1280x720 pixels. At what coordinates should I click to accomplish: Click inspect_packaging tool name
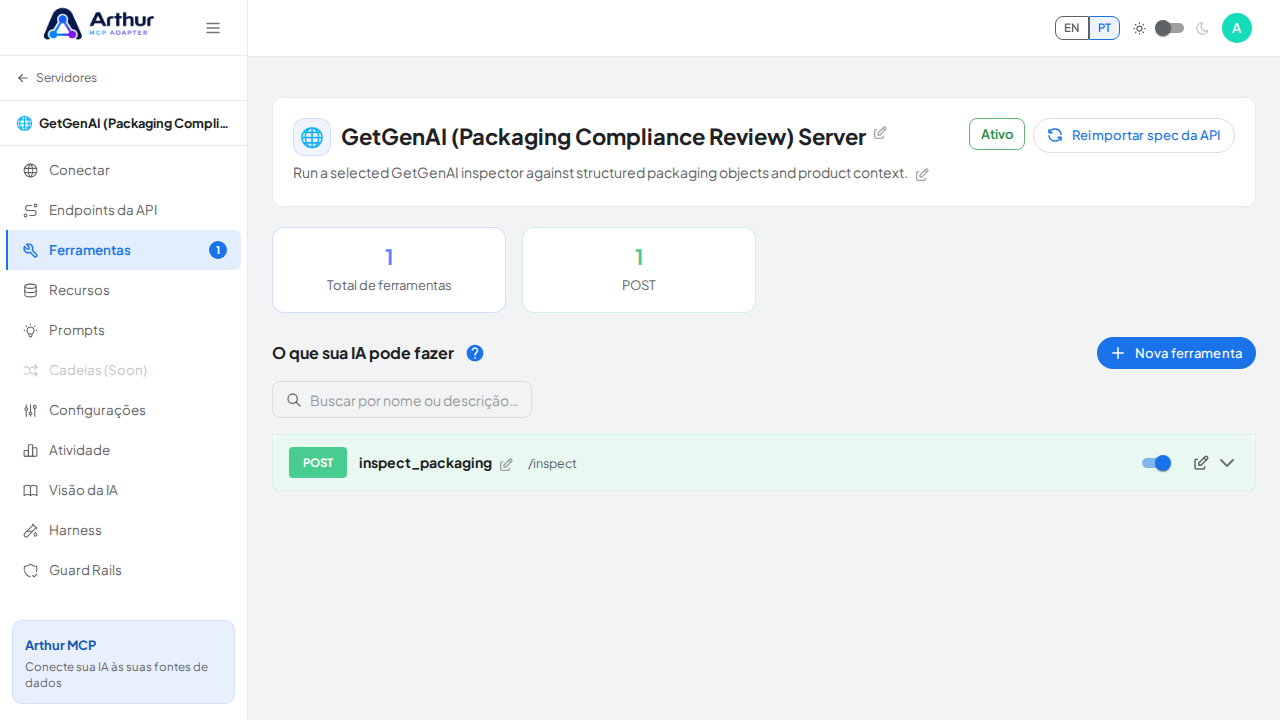(x=425, y=463)
